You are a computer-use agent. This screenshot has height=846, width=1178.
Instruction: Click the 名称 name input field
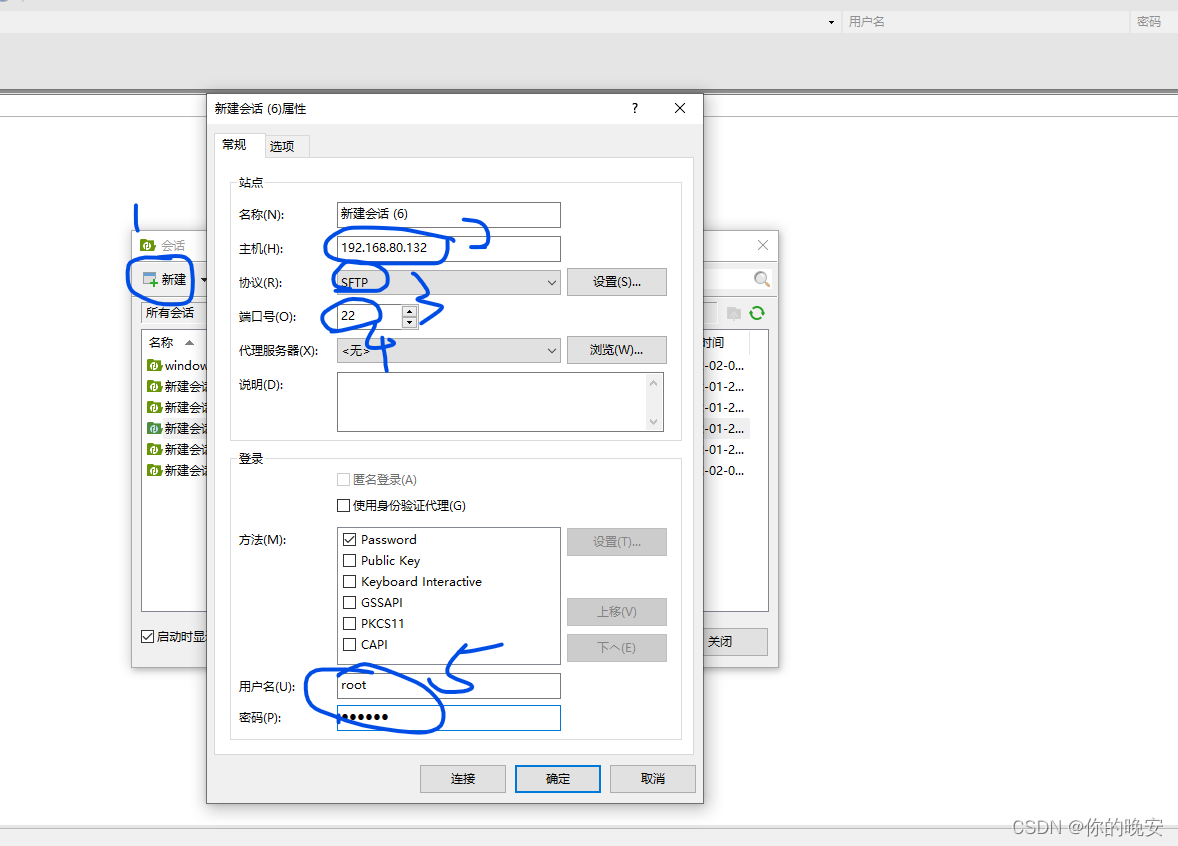tap(449, 214)
